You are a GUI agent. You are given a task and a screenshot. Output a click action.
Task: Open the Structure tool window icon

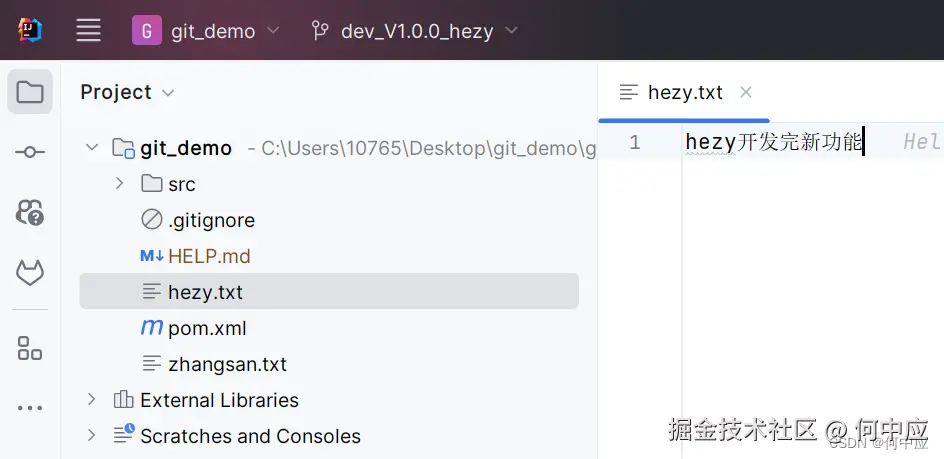tap(30, 349)
